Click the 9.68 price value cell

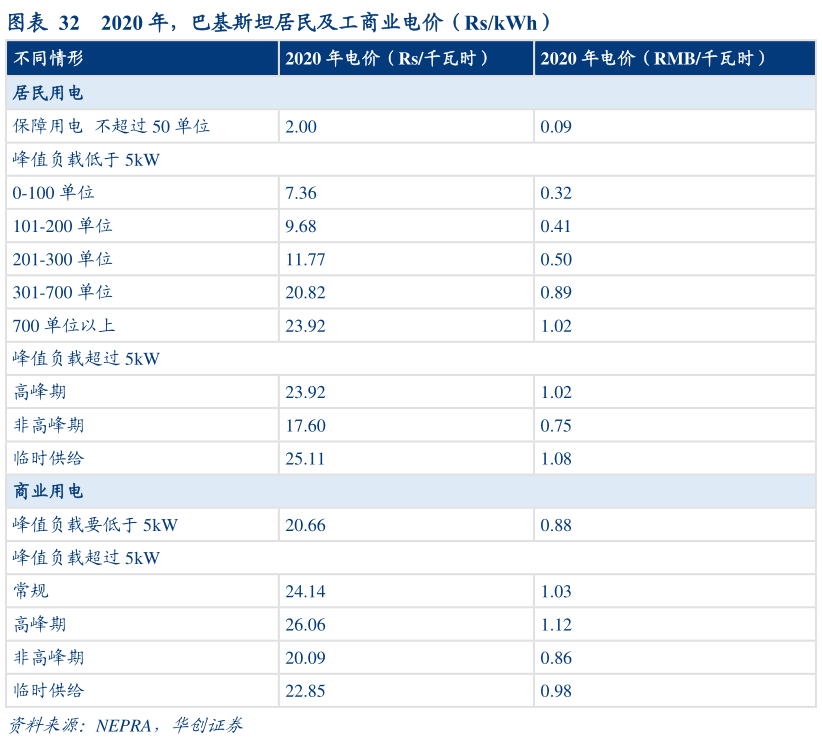(300, 226)
